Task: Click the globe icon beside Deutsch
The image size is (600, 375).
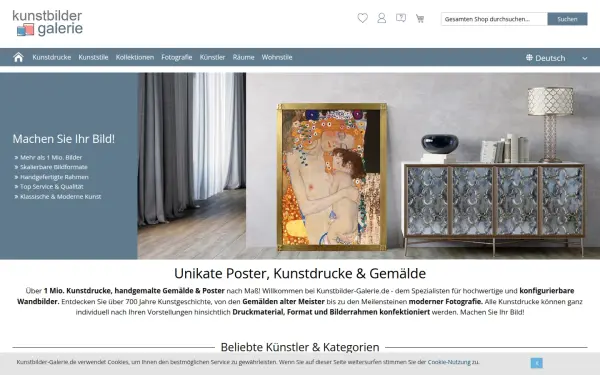Action: (x=529, y=58)
